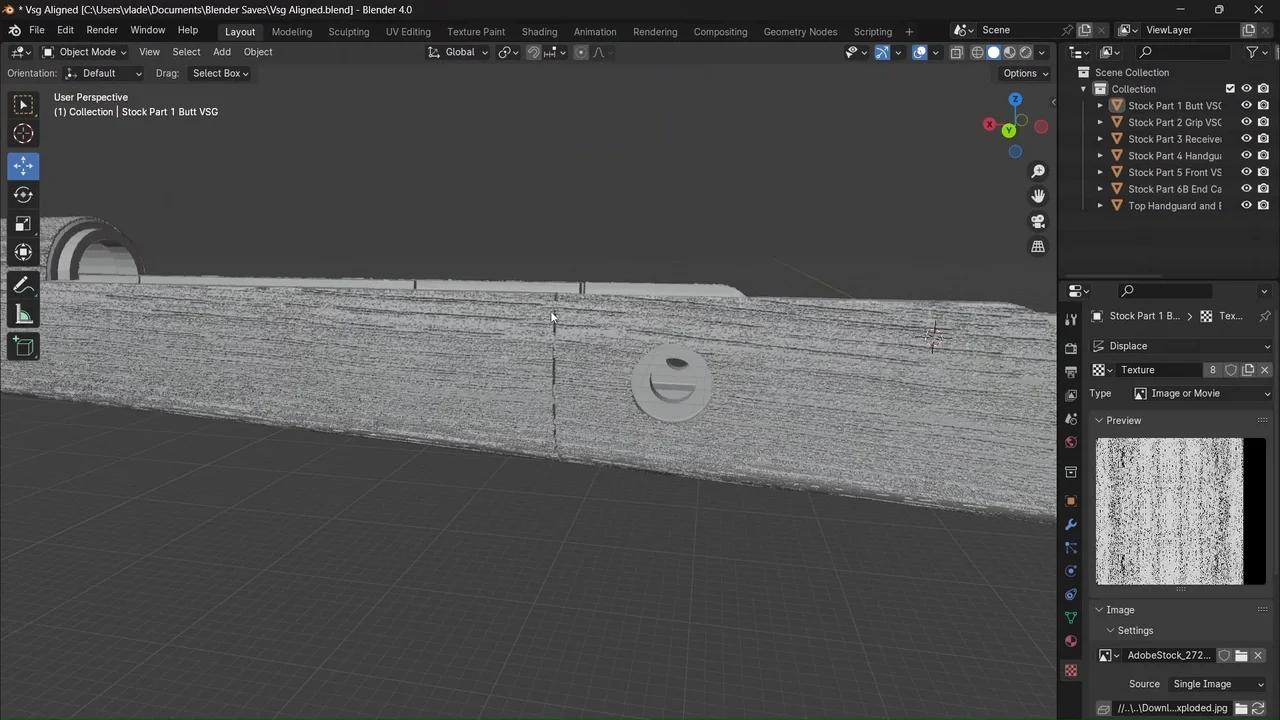Enable material preview shading mode
Viewport: 1280px width, 720px height.
(x=1008, y=52)
